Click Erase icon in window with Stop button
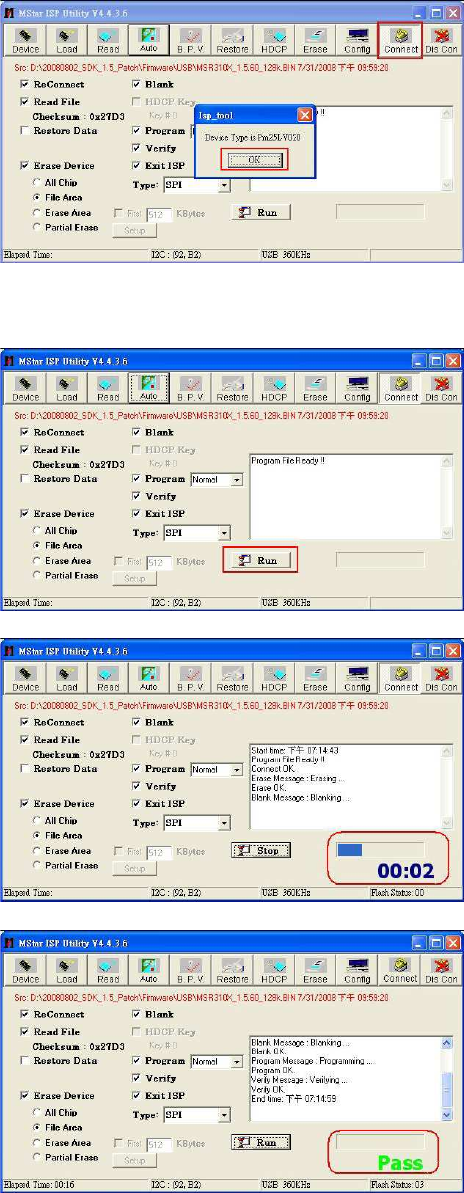The height and width of the screenshot is (1193, 464). (x=316, y=679)
